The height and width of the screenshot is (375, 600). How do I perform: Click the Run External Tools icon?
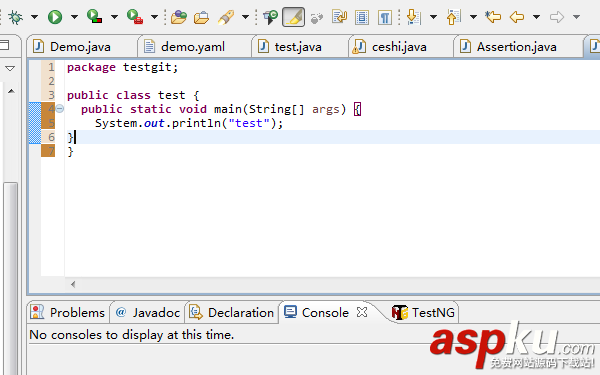click(135, 16)
